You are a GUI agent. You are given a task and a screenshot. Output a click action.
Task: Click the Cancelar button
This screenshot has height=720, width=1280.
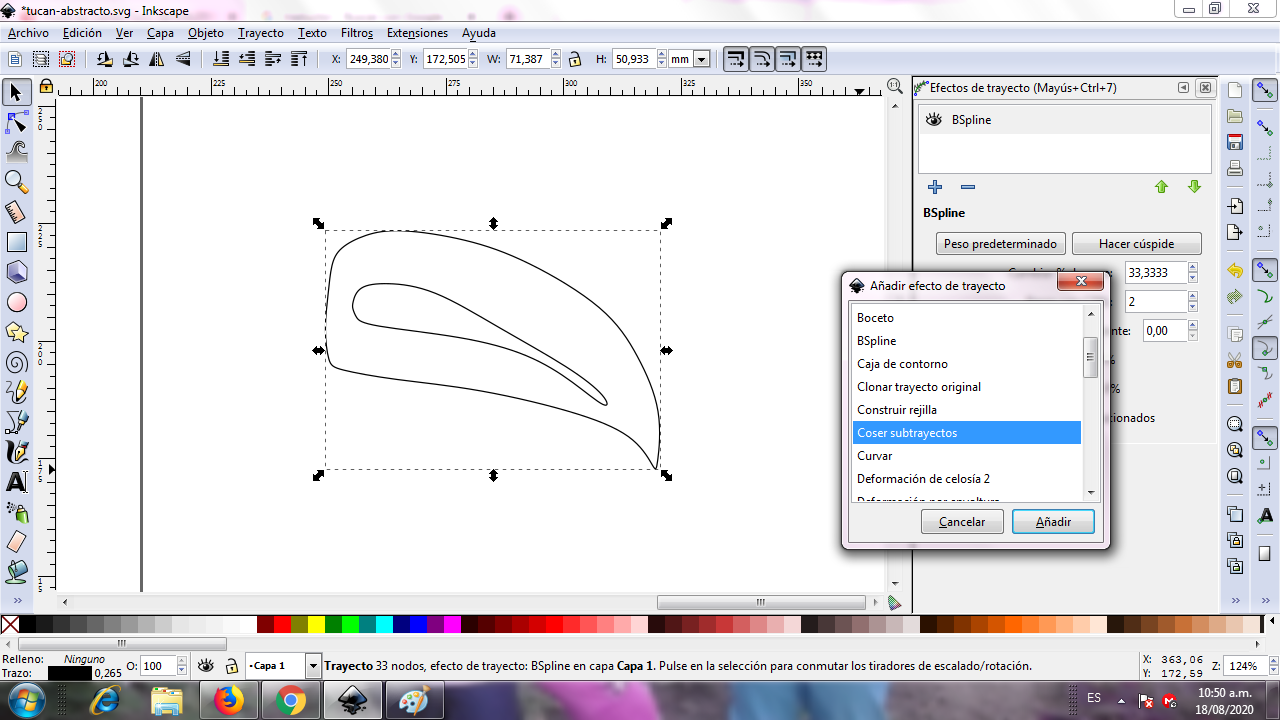[x=962, y=522]
